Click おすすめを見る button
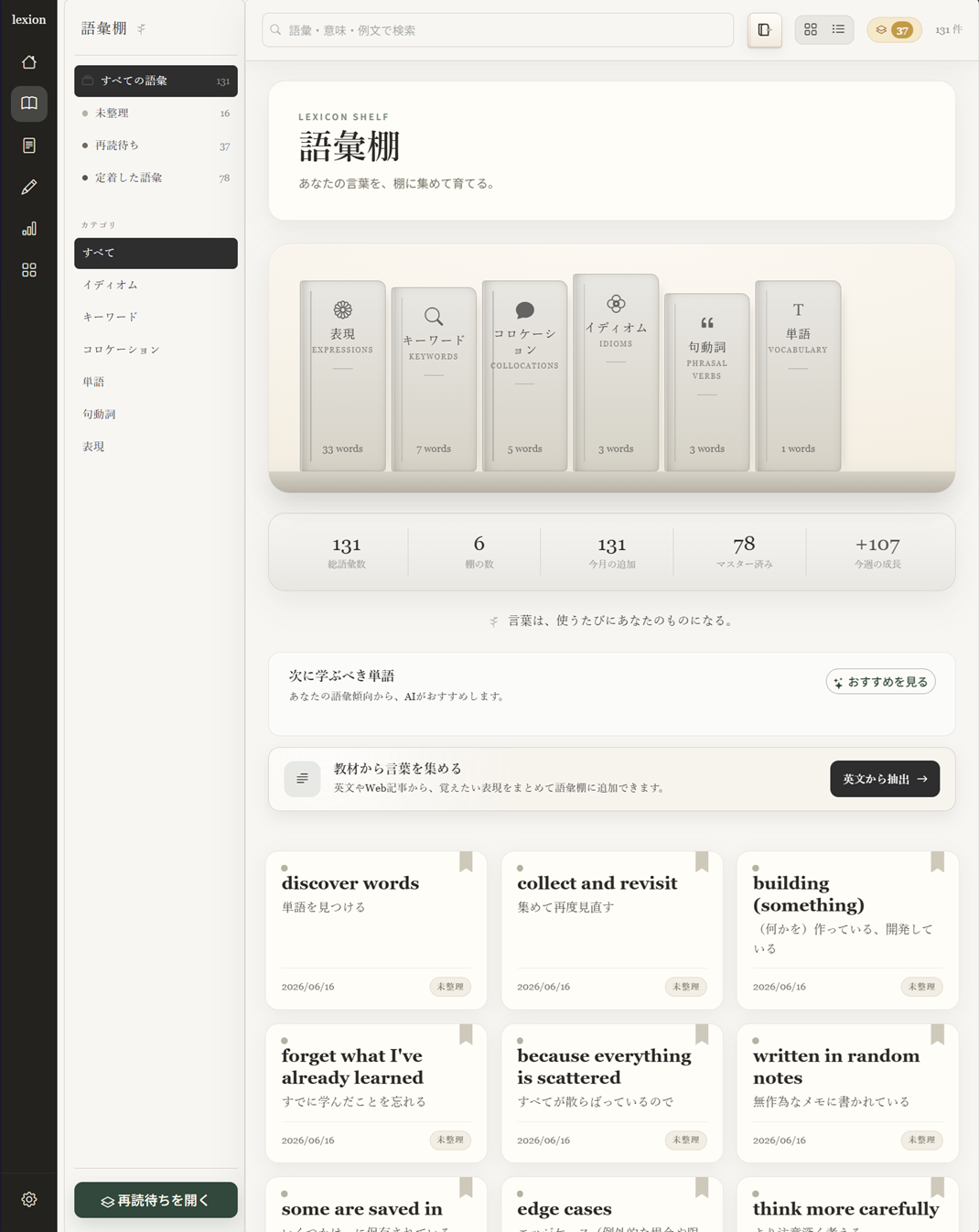The height and width of the screenshot is (1232, 979). point(880,682)
